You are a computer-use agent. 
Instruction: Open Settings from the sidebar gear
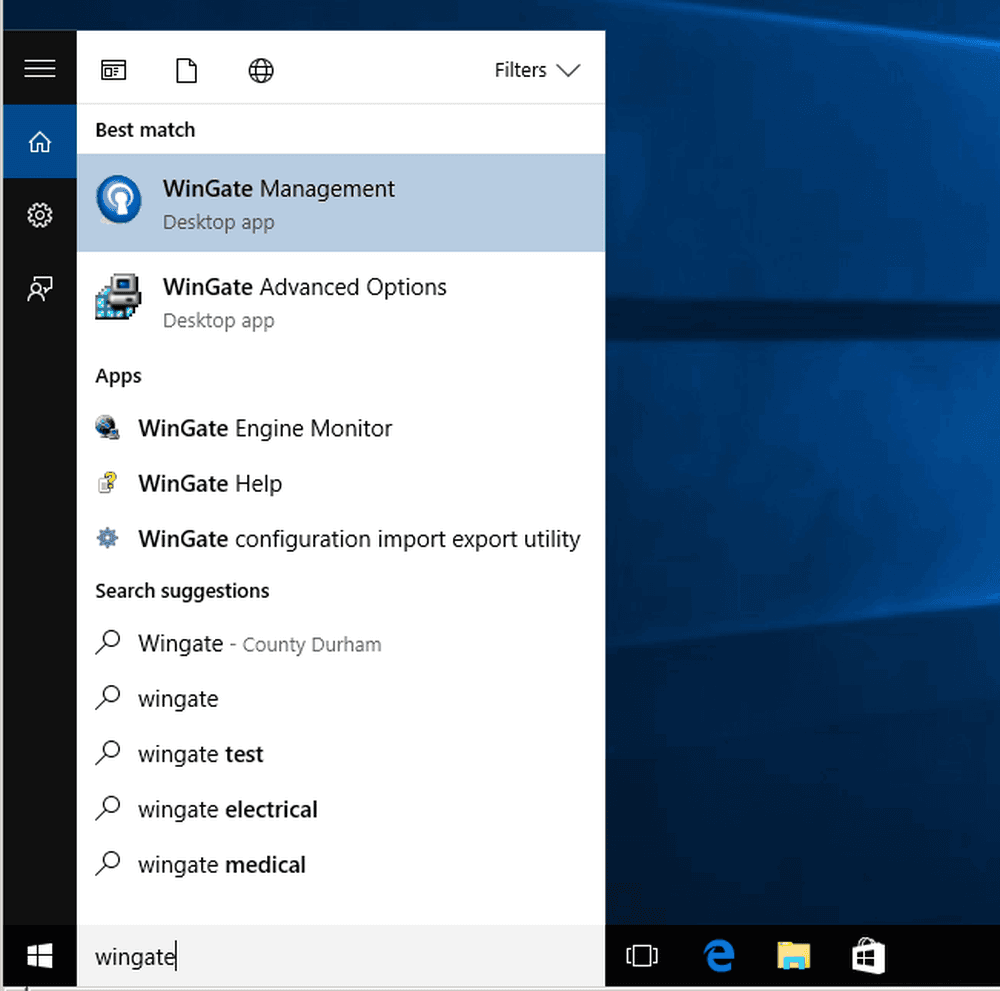coord(39,214)
